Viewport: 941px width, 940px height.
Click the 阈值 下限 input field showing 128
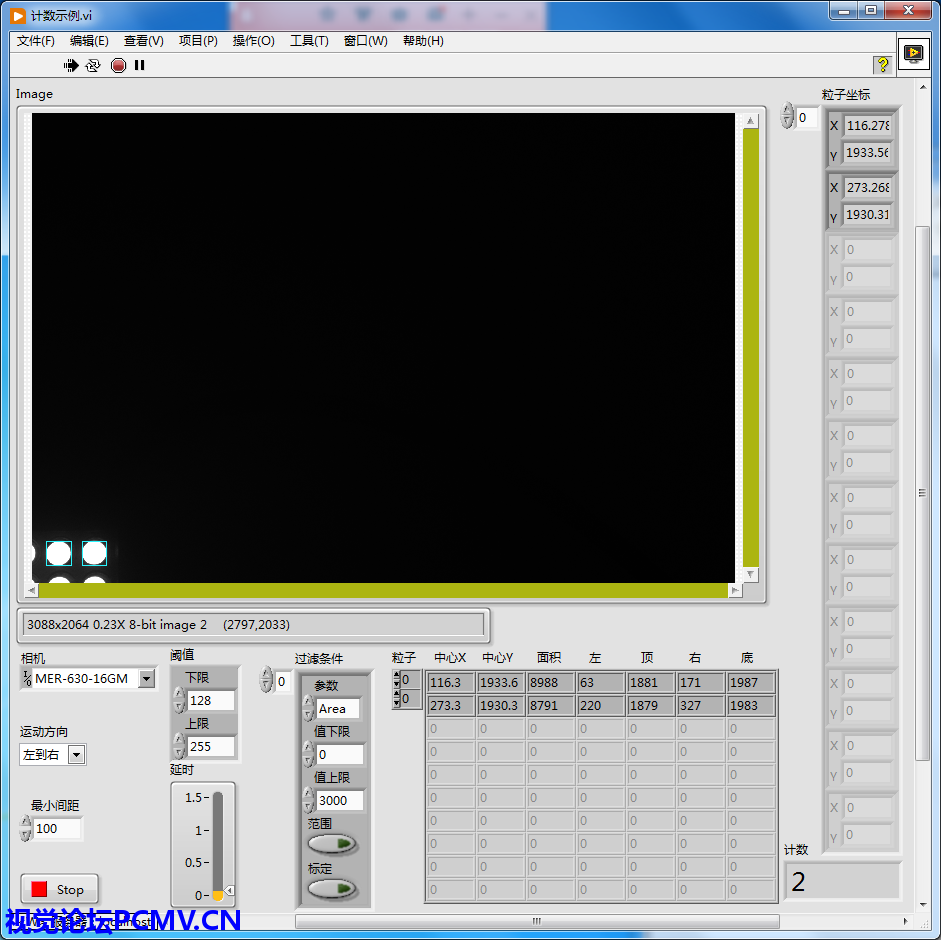[210, 701]
